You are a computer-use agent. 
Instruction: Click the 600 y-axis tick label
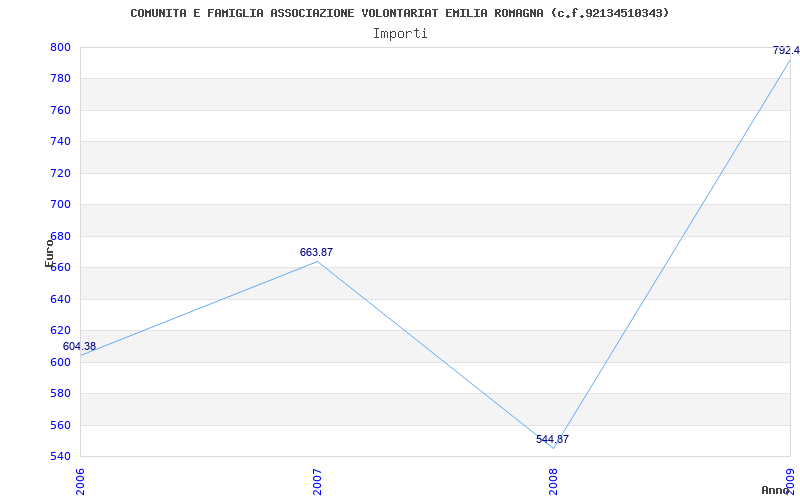tap(59, 362)
